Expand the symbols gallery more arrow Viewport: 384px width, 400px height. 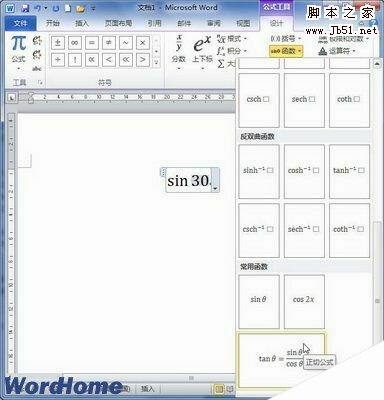[156, 62]
